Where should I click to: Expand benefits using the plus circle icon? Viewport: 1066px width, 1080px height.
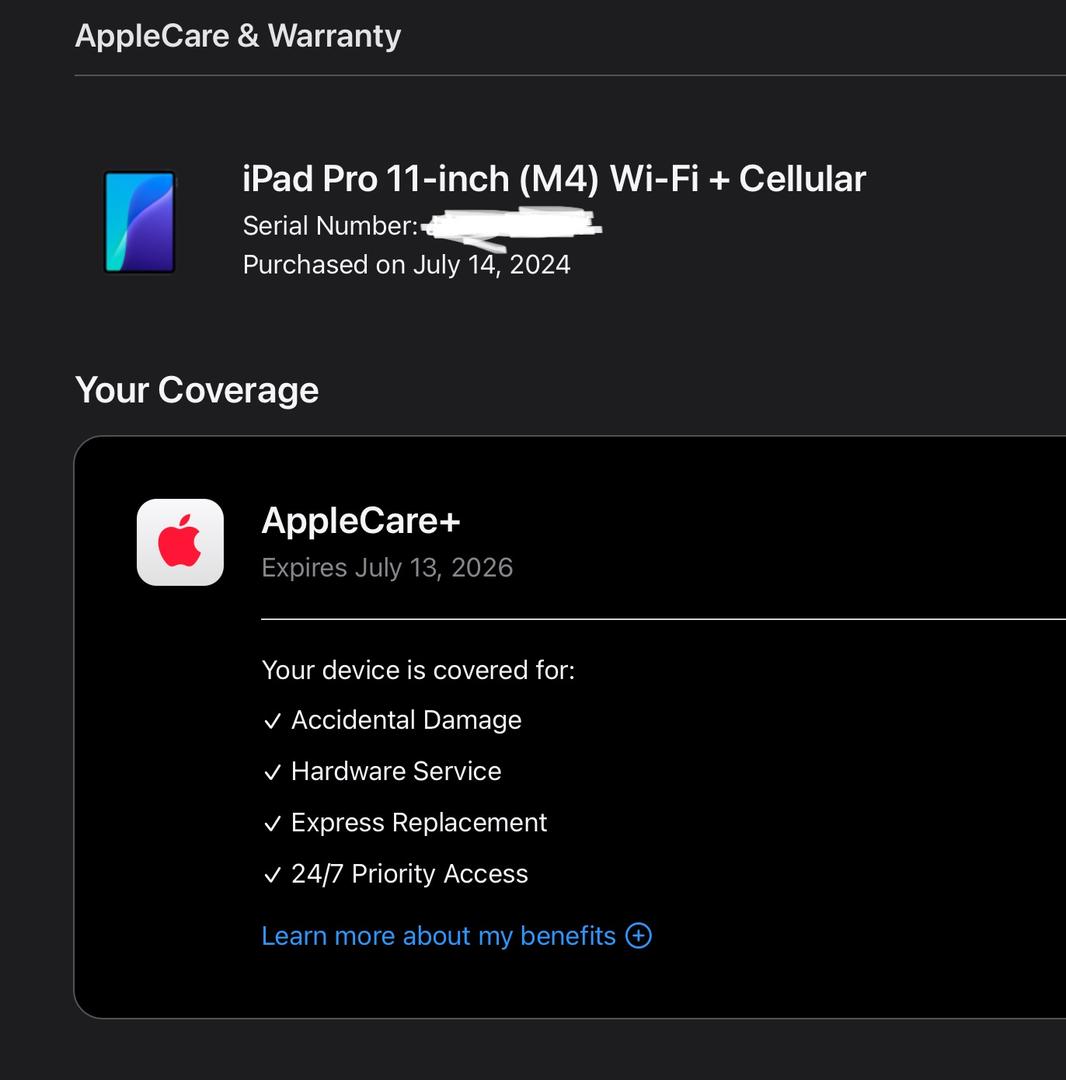point(638,935)
